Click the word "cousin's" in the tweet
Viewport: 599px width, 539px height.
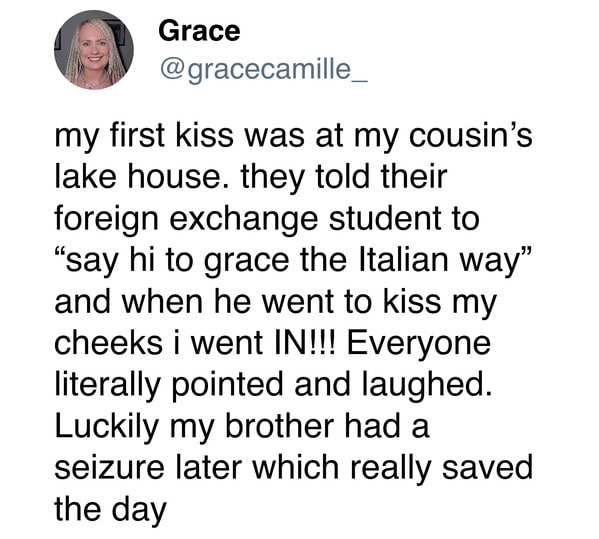[470, 136]
